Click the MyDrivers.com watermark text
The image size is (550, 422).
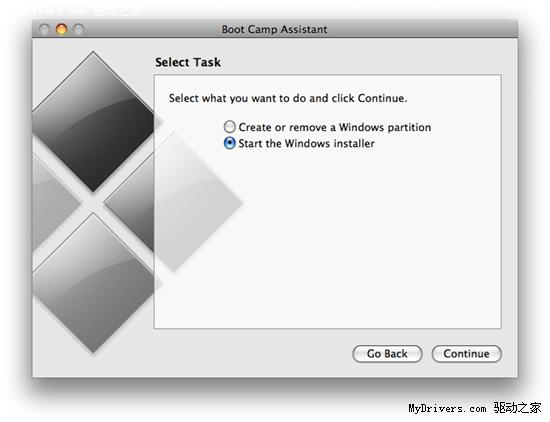(447, 408)
